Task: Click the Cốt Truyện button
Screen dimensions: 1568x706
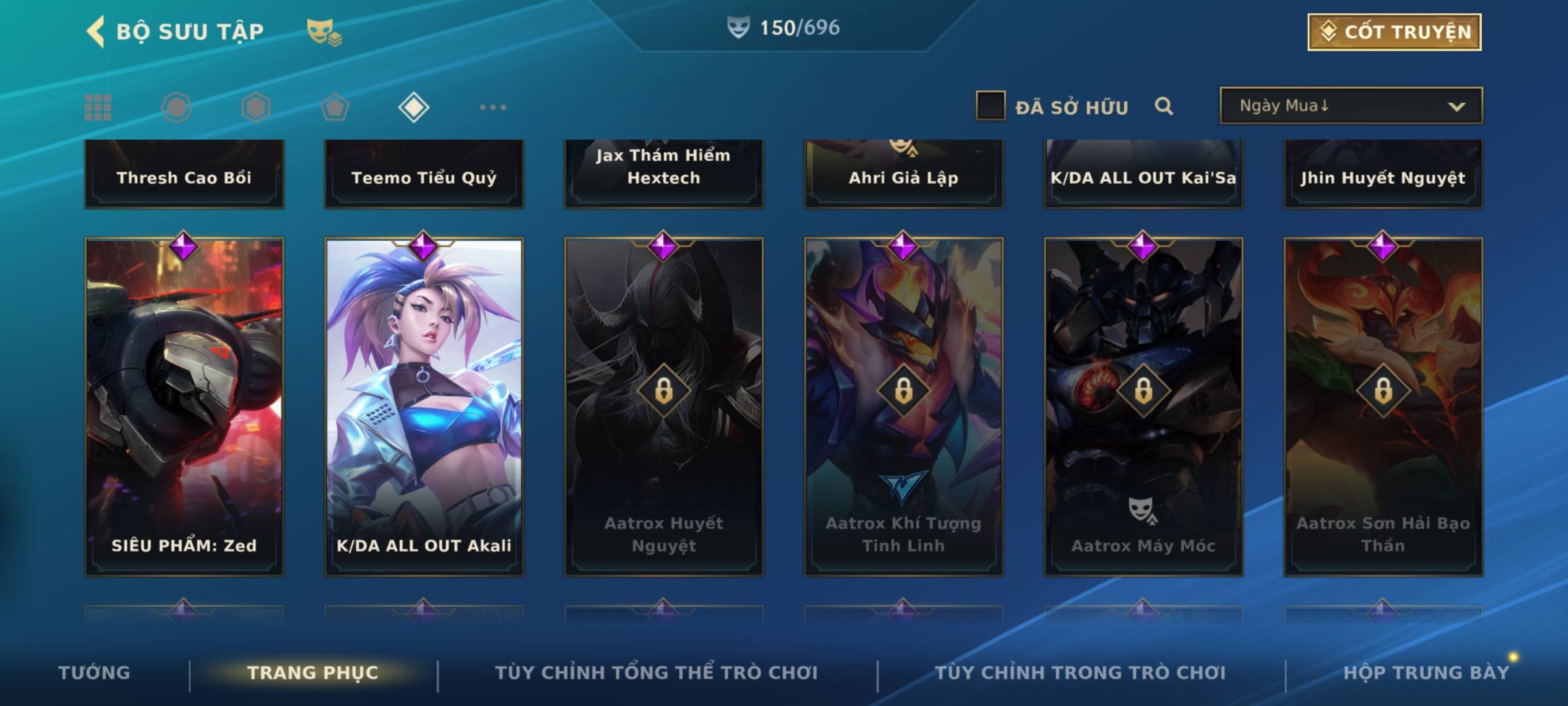Action: [x=1394, y=31]
